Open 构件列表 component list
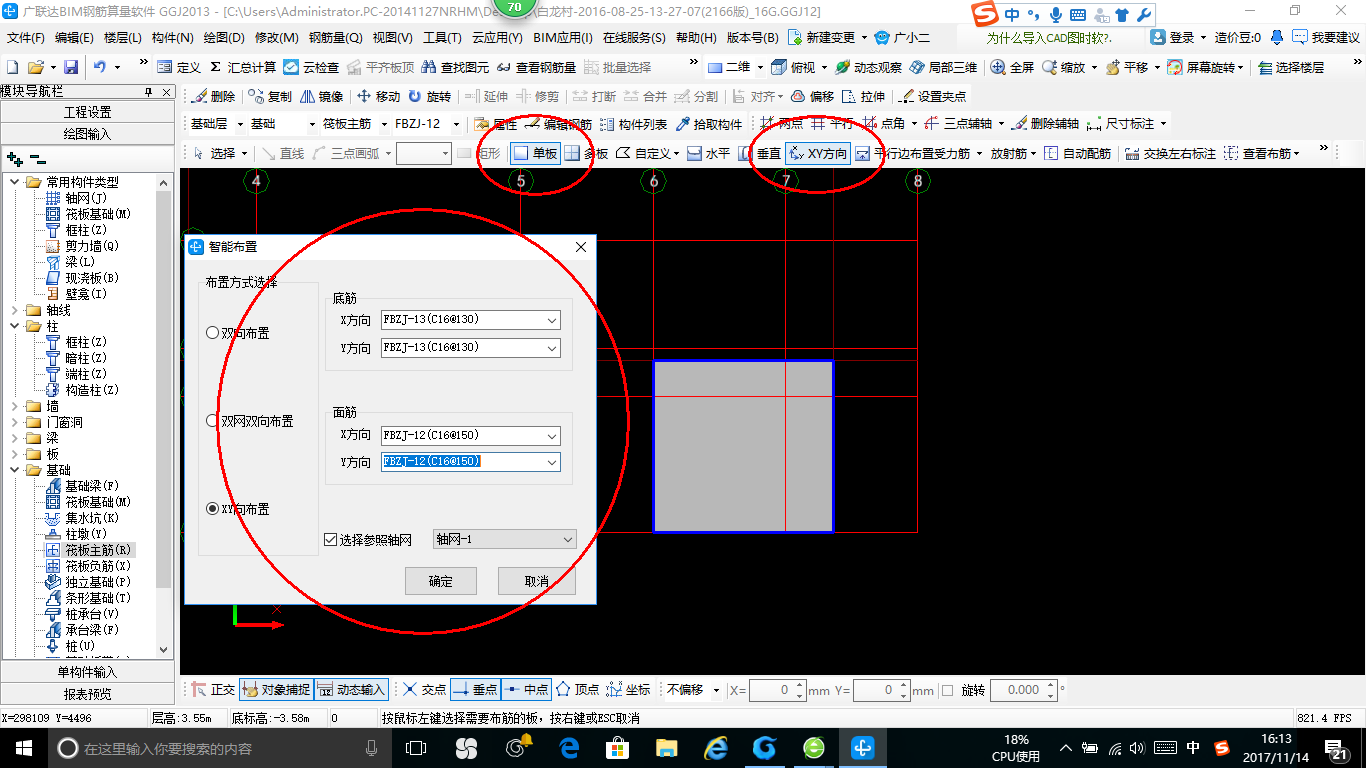 tap(633, 124)
